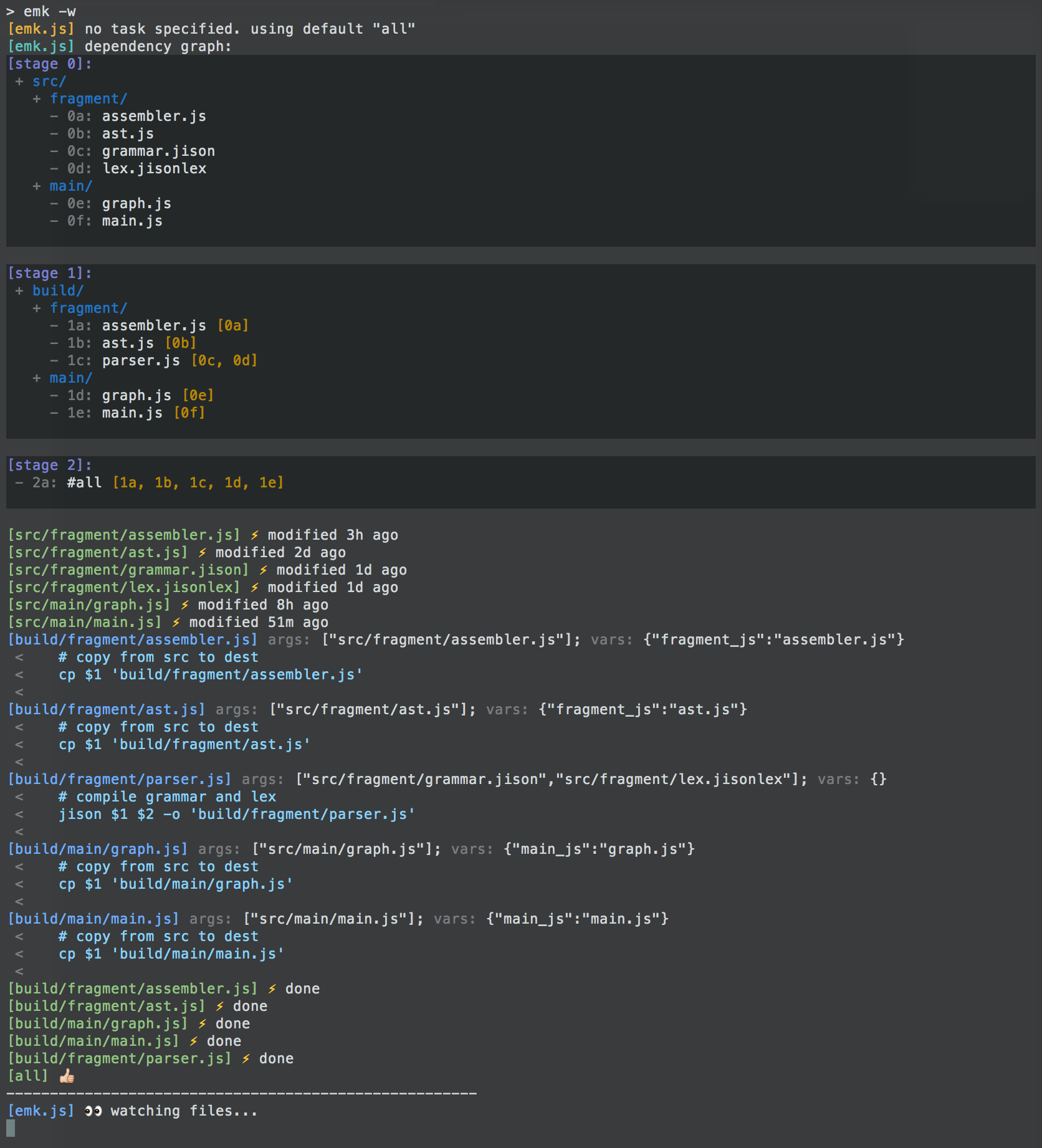This screenshot has height=1148, width=1042.
Task: Click lightning bolt beside src/main/main.js modified
Action: tap(176, 623)
